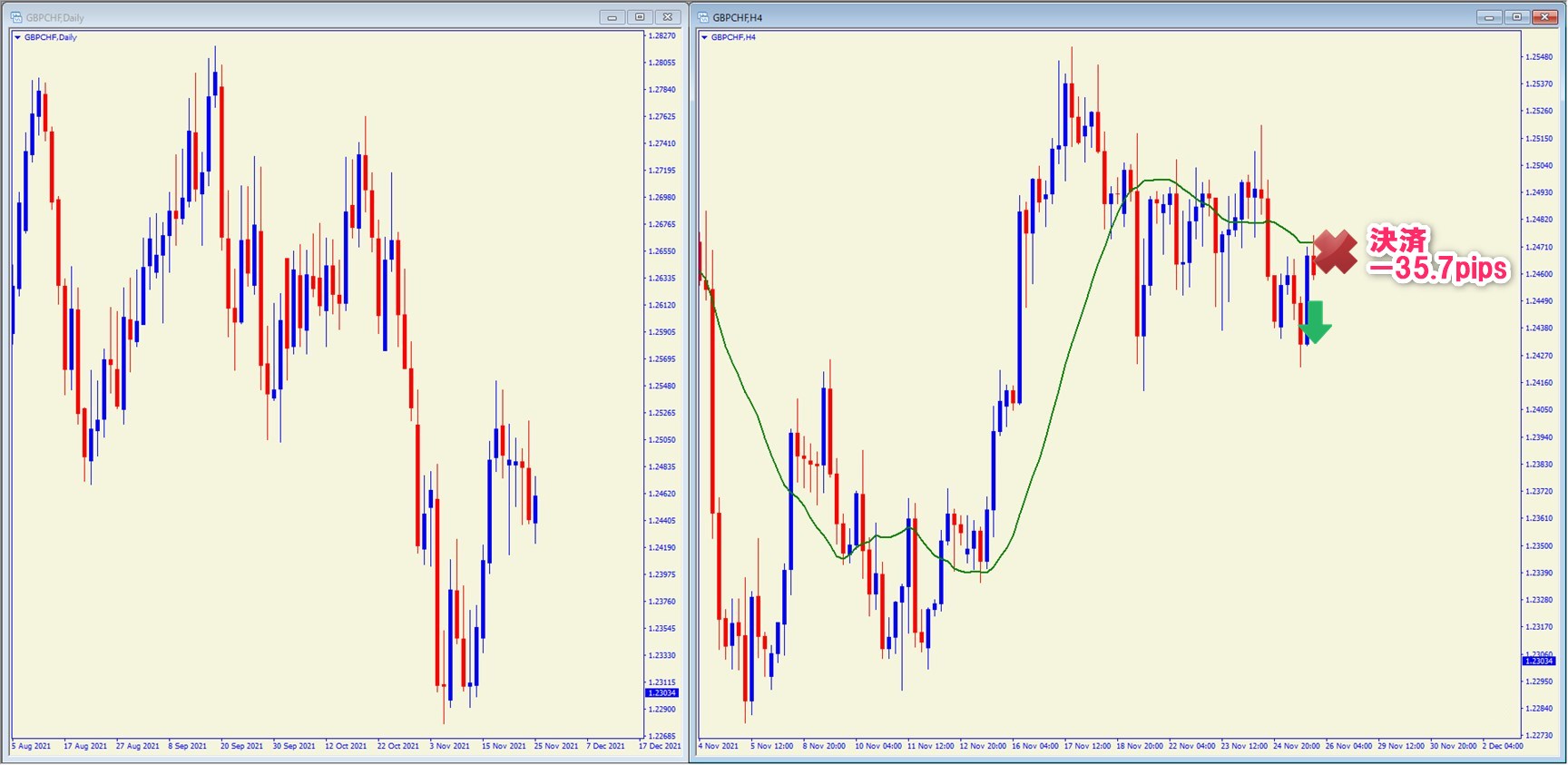Click the 16 Nov 04:00 time label
Image resolution: width=1568 pixels, height=765 pixels.
(1034, 747)
